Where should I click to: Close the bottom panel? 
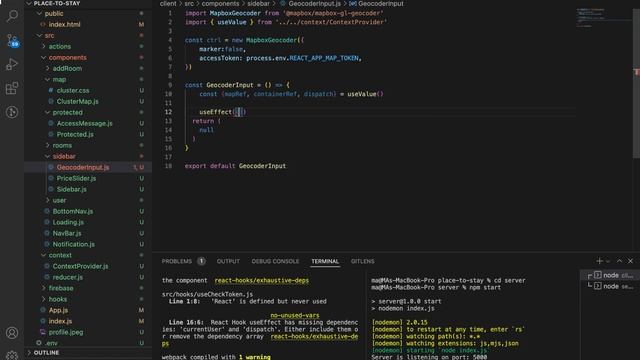pos(630,261)
